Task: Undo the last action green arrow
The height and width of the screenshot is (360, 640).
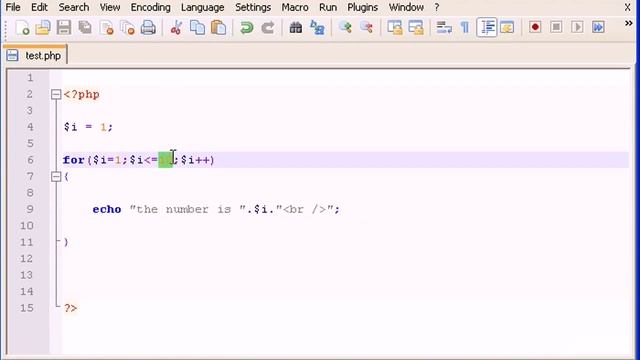Action: pos(247,27)
